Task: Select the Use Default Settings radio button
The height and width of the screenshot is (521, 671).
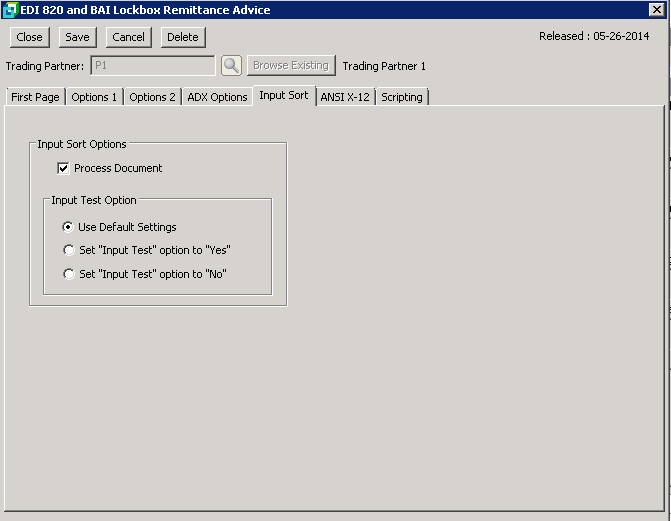Action: click(x=68, y=227)
